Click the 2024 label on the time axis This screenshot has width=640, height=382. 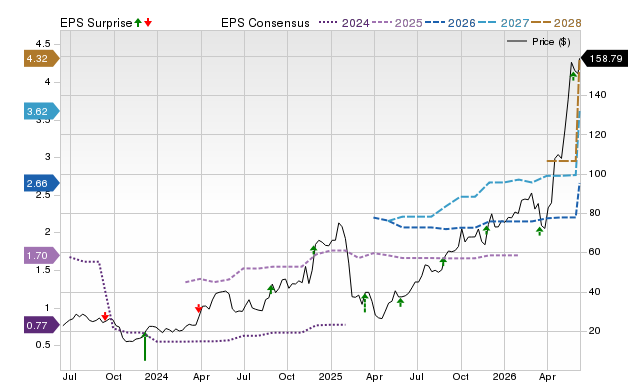[x=156, y=376]
